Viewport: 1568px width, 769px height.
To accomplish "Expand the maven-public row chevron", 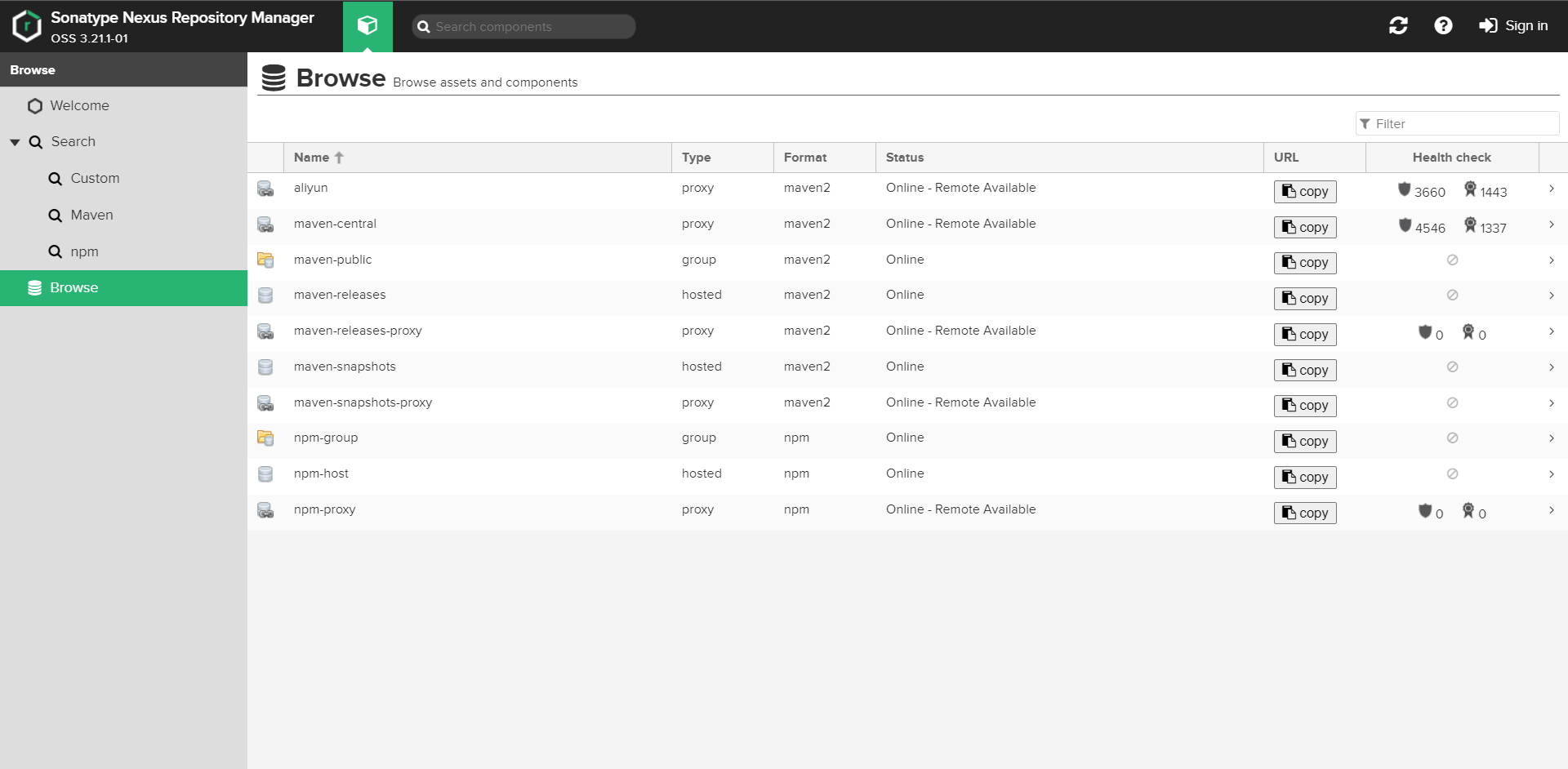I will (x=1552, y=260).
